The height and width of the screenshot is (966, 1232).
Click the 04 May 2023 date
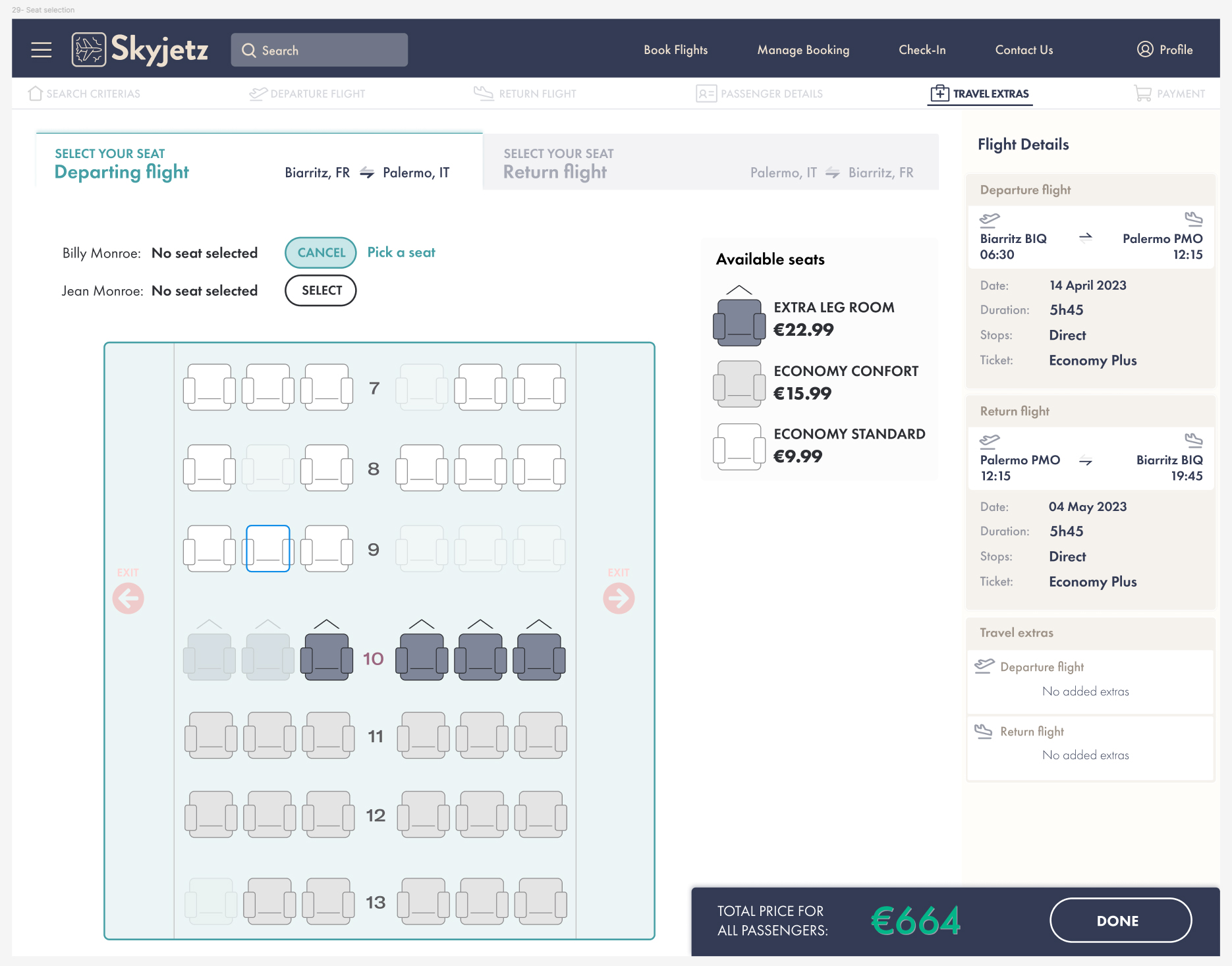click(x=1088, y=506)
